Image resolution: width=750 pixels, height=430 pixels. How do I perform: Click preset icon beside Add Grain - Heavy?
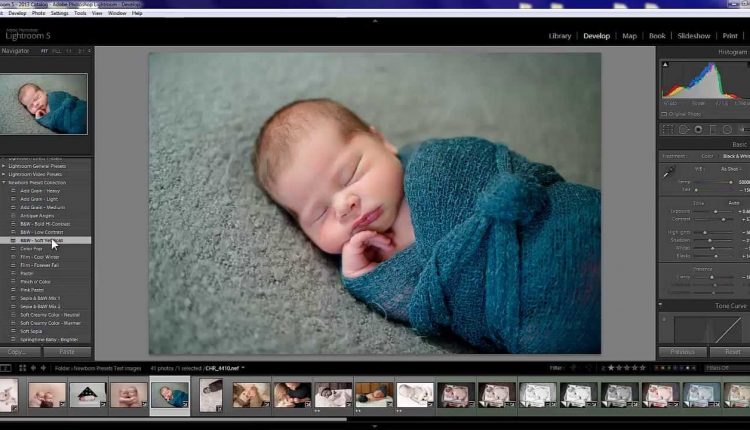coord(13,191)
